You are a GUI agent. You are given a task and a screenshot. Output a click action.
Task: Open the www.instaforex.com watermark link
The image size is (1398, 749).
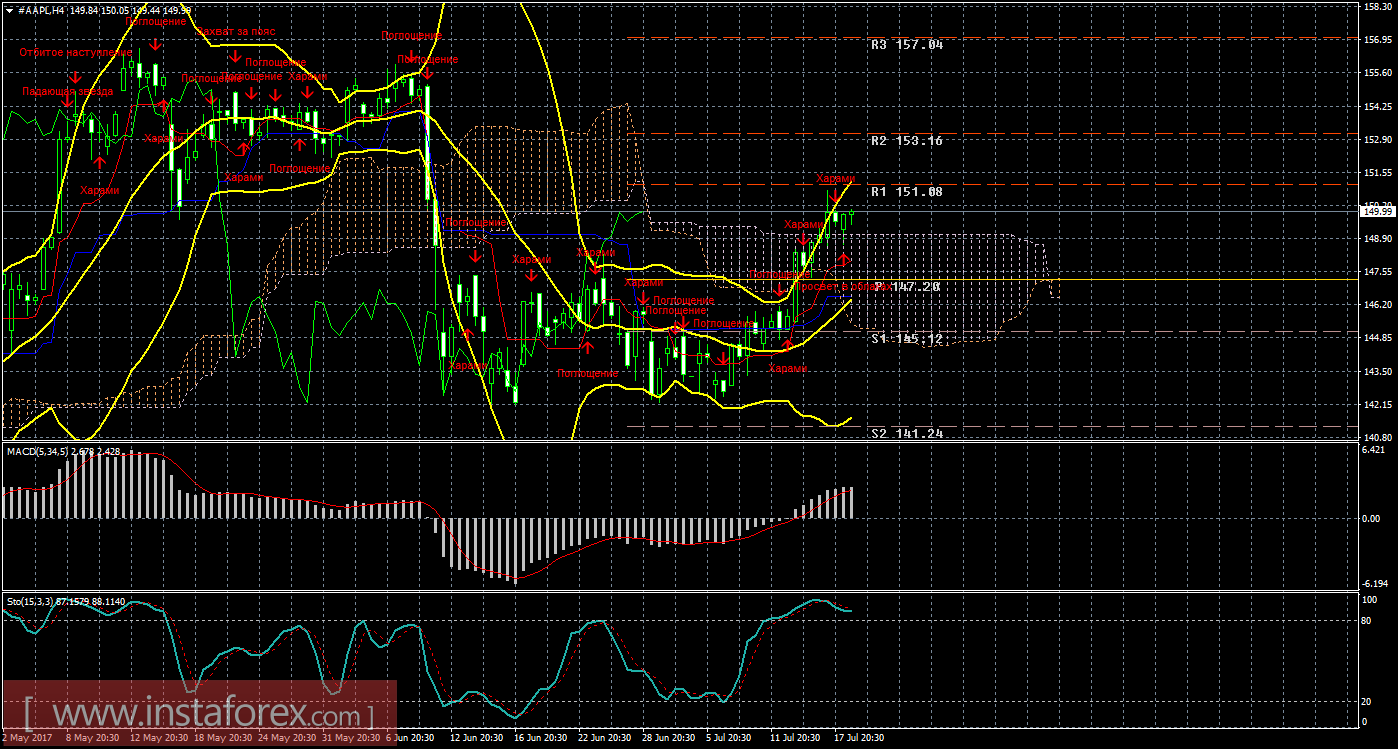tap(200, 716)
